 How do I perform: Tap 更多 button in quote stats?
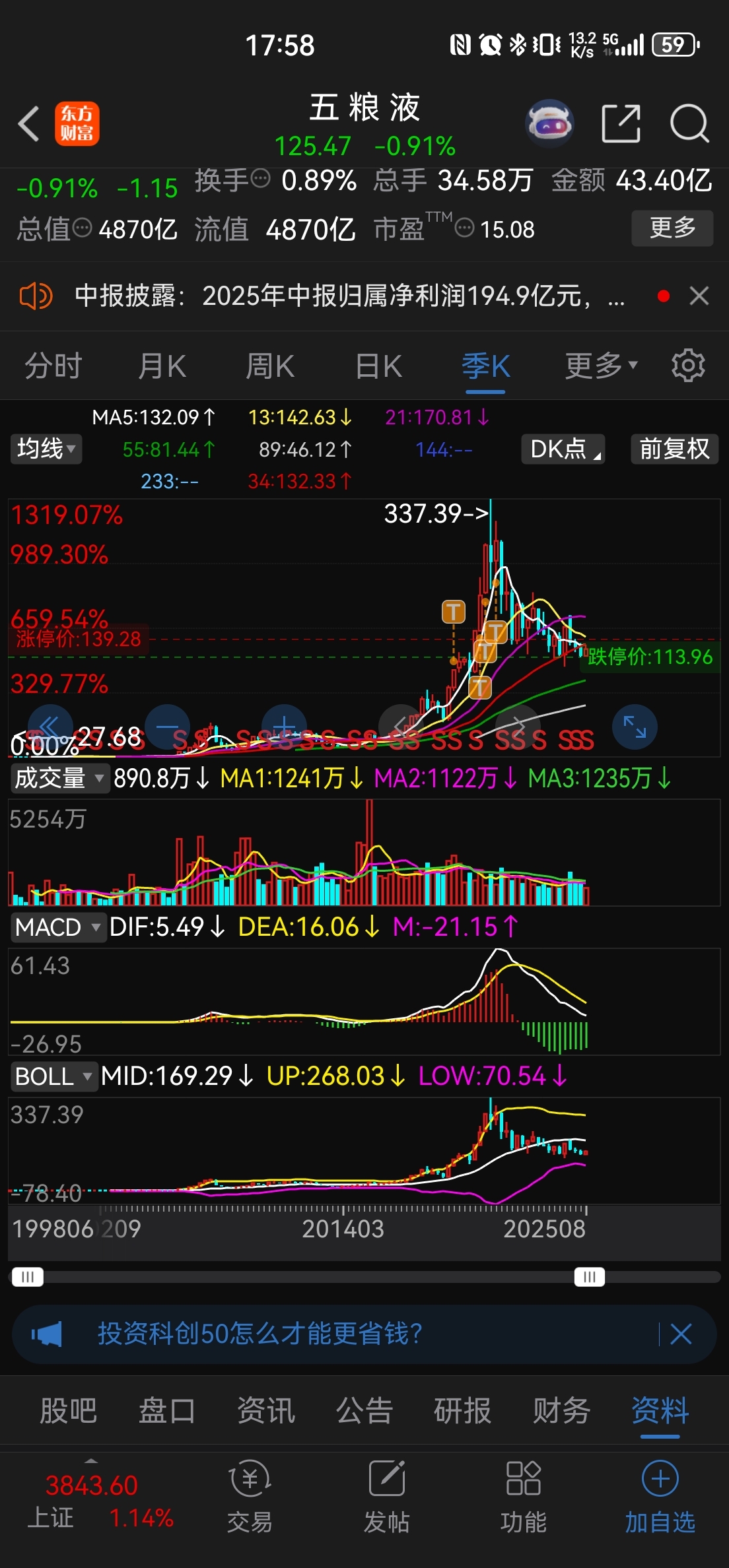pos(672,228)
